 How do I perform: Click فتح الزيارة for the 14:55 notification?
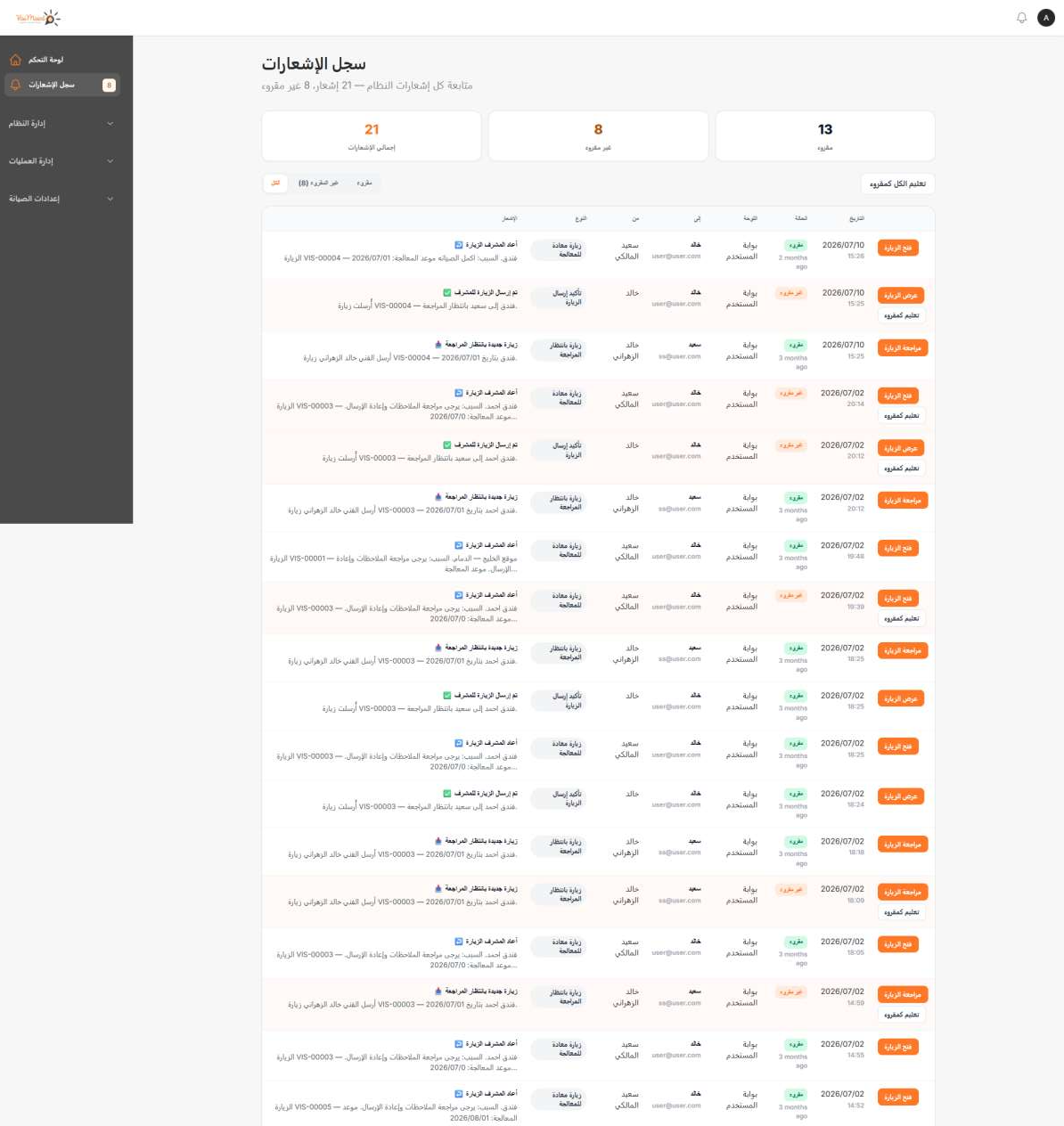click(897, 1047)
